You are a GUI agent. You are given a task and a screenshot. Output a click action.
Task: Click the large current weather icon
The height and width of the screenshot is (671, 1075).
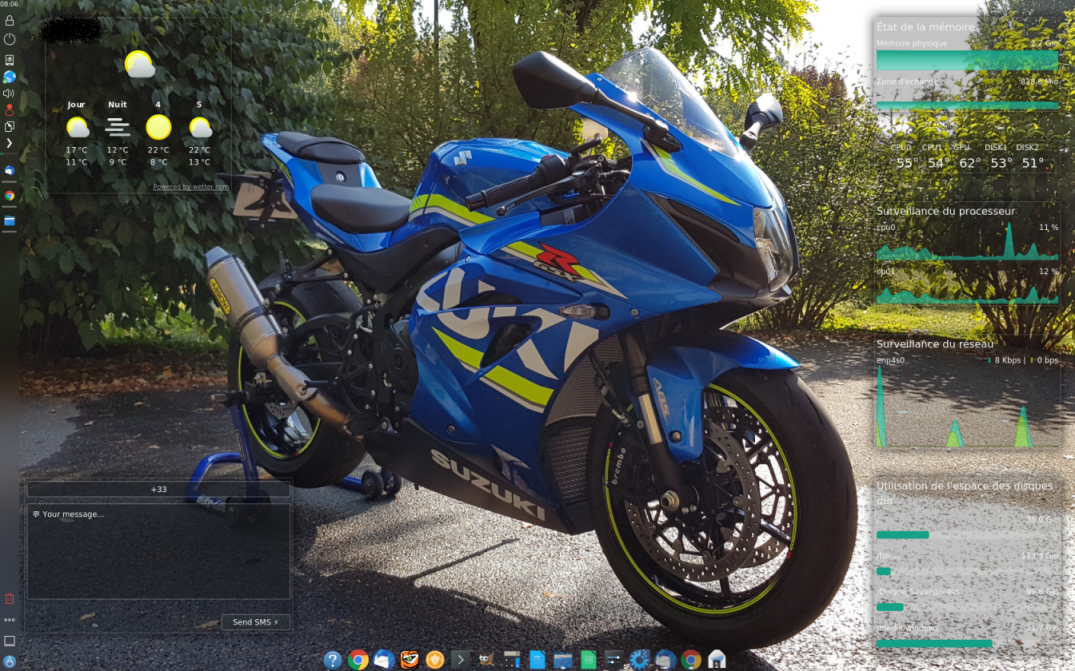coord(140,64)
